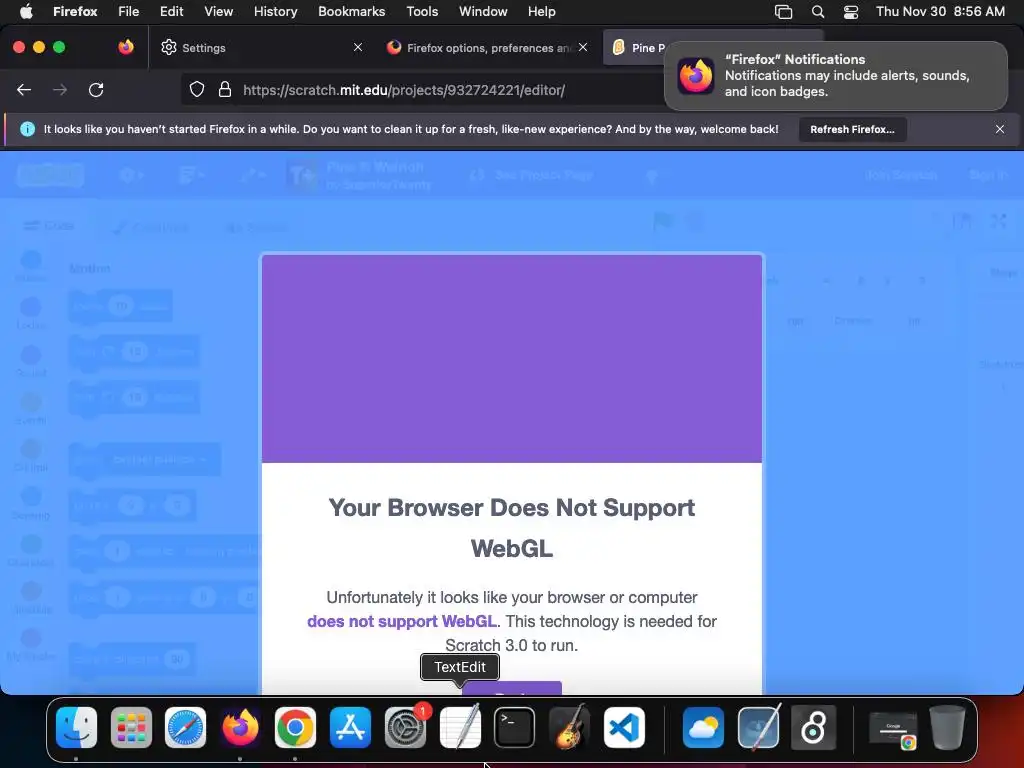1024x768 pixels.
Task: Click the forward navigation arrow
Action: (60, 90)
